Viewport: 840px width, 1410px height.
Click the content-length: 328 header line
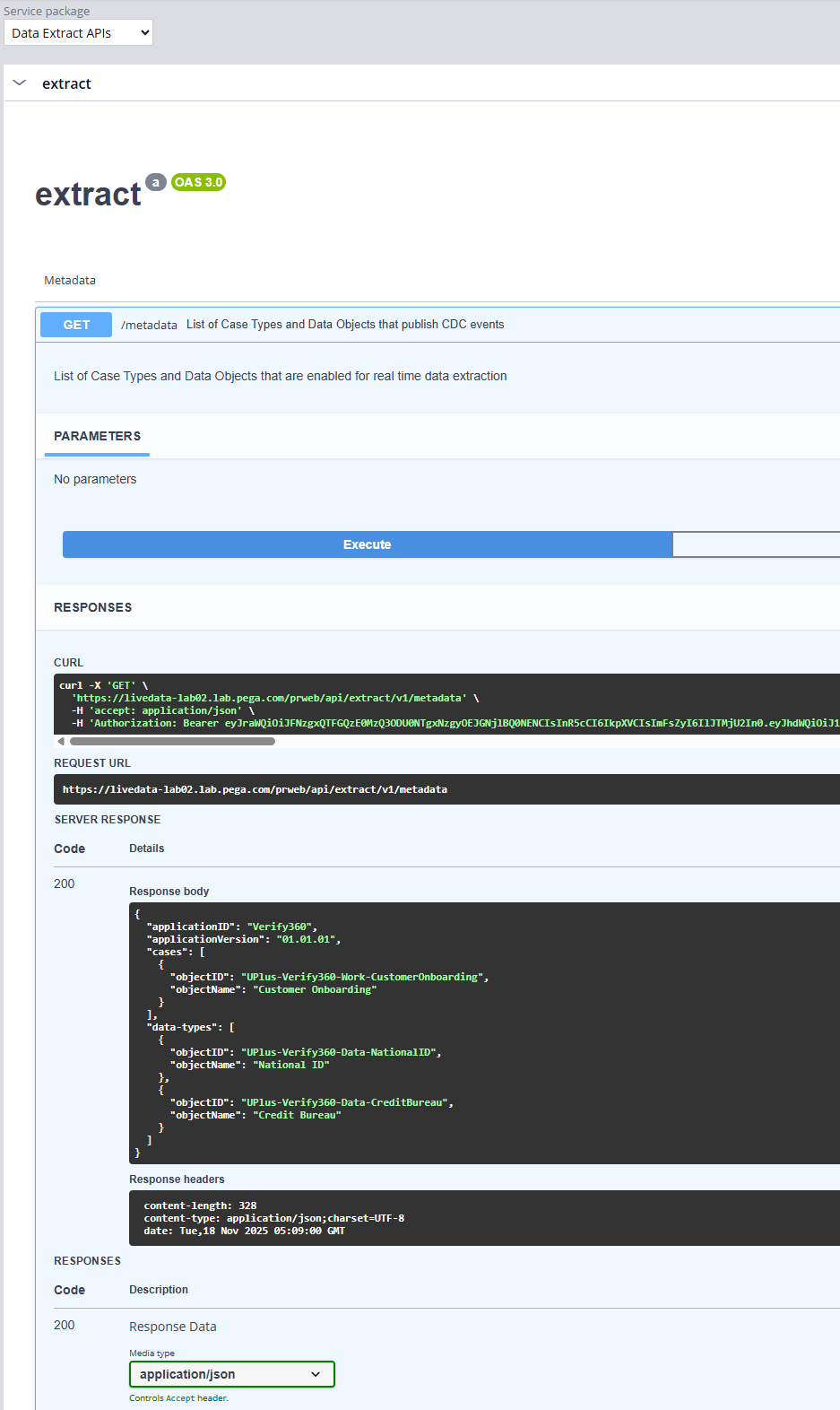click(x=200, y=1205)
